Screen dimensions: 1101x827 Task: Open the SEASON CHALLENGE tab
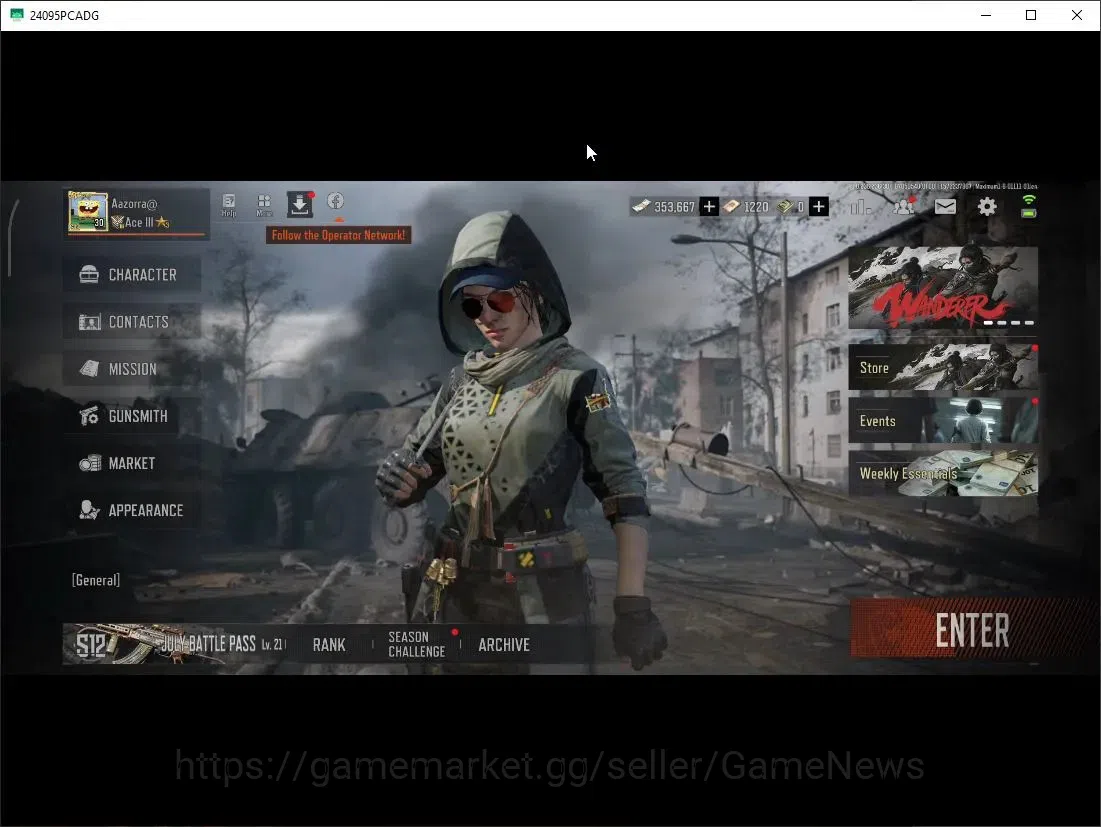[x=416, y=644]
